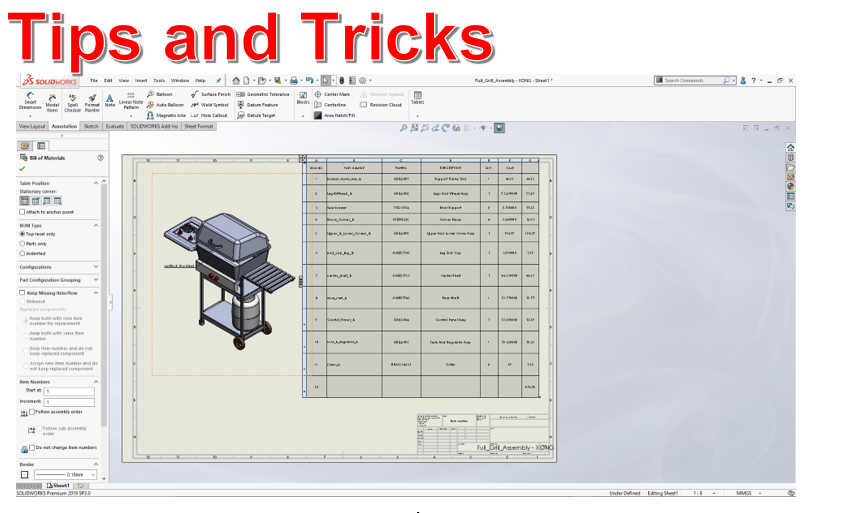Select the Sheet1 tab at bottom
Screen dimensions: 849x513
coord(58,486)
